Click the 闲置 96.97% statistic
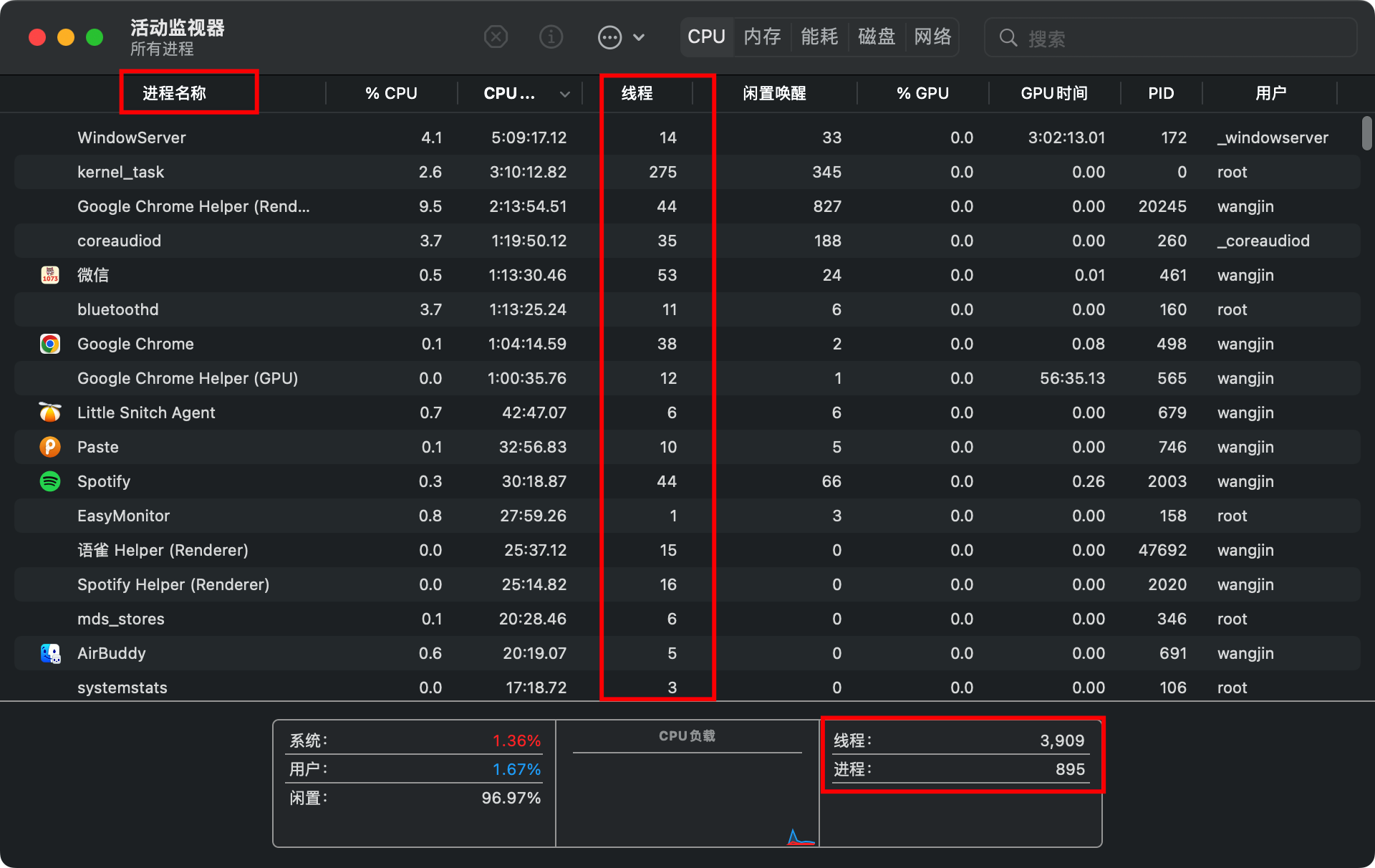 coord(415,798)
